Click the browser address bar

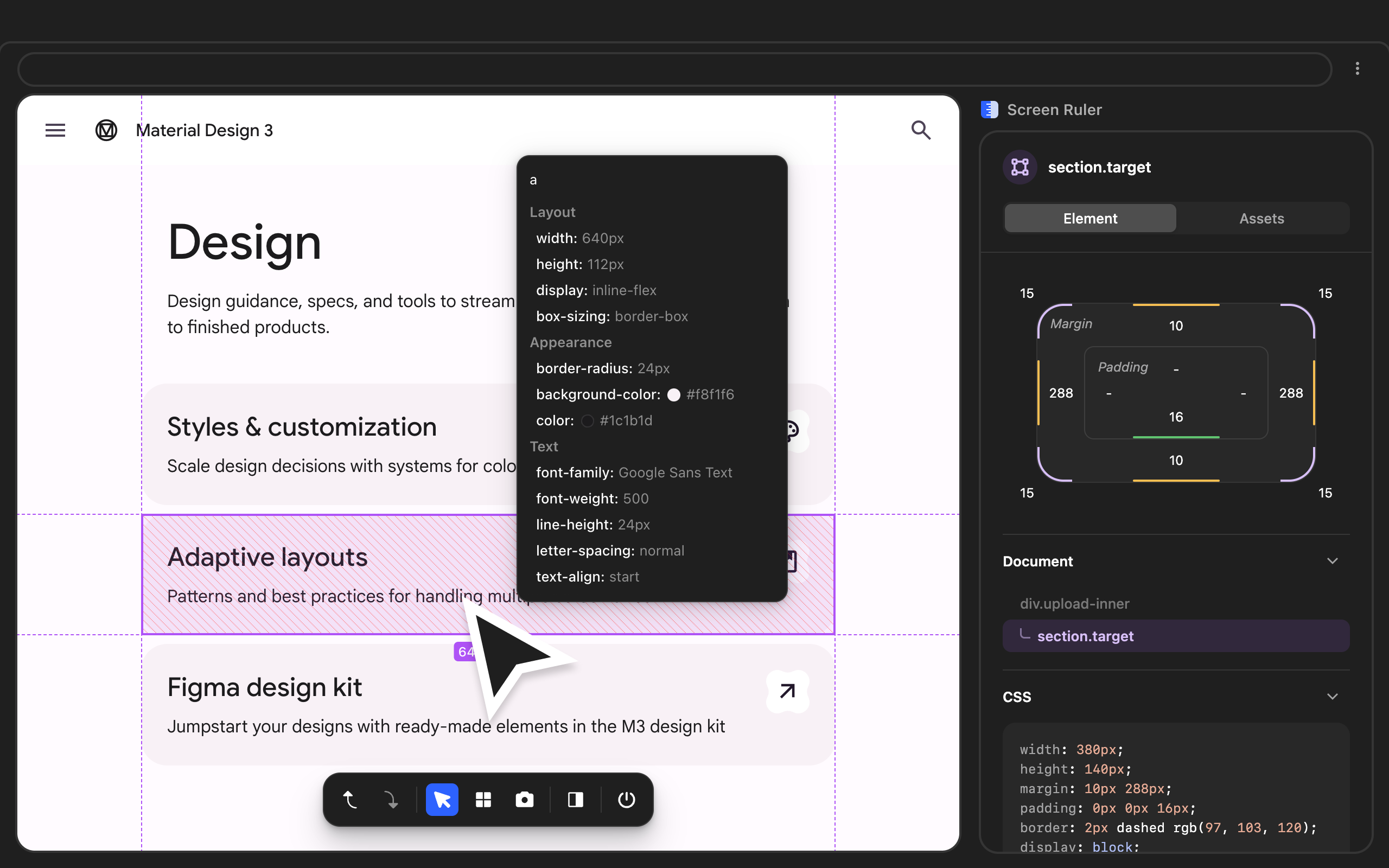point(674,69)
